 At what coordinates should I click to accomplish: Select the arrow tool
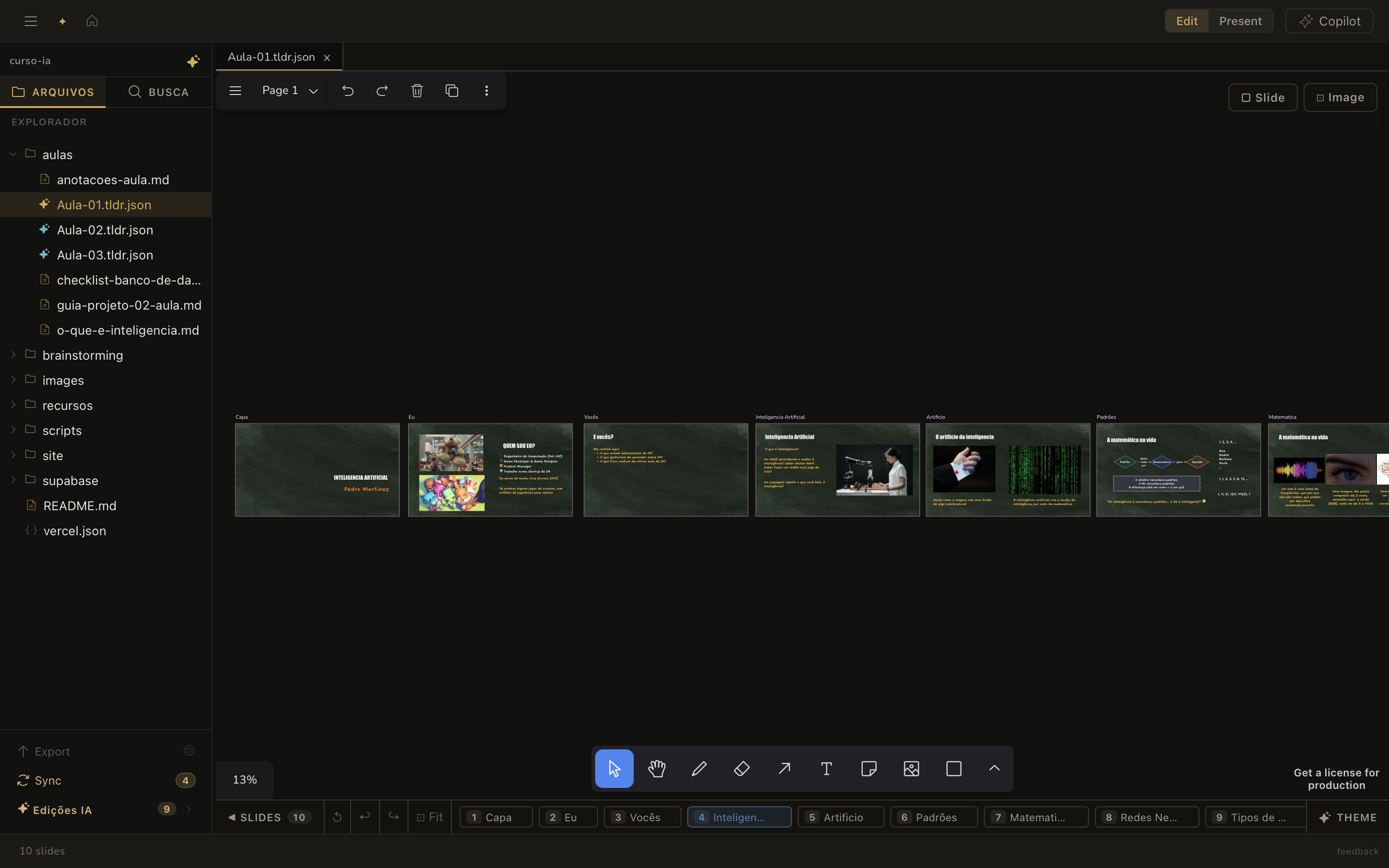click(784, 768)
